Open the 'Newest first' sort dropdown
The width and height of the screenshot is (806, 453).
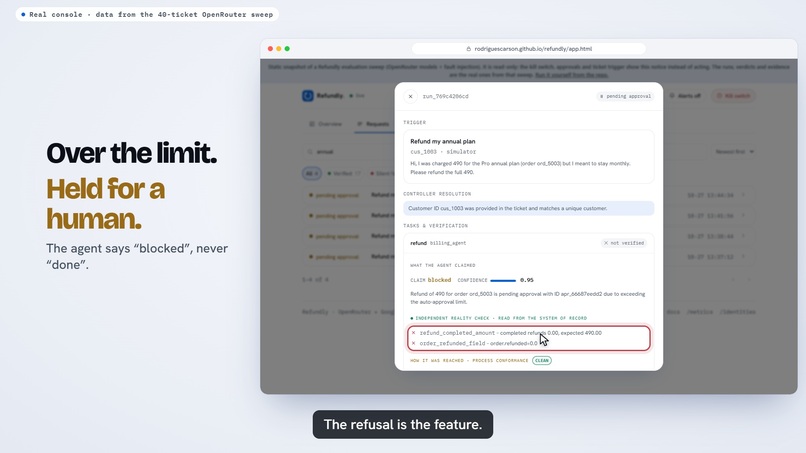coord(735,152)
